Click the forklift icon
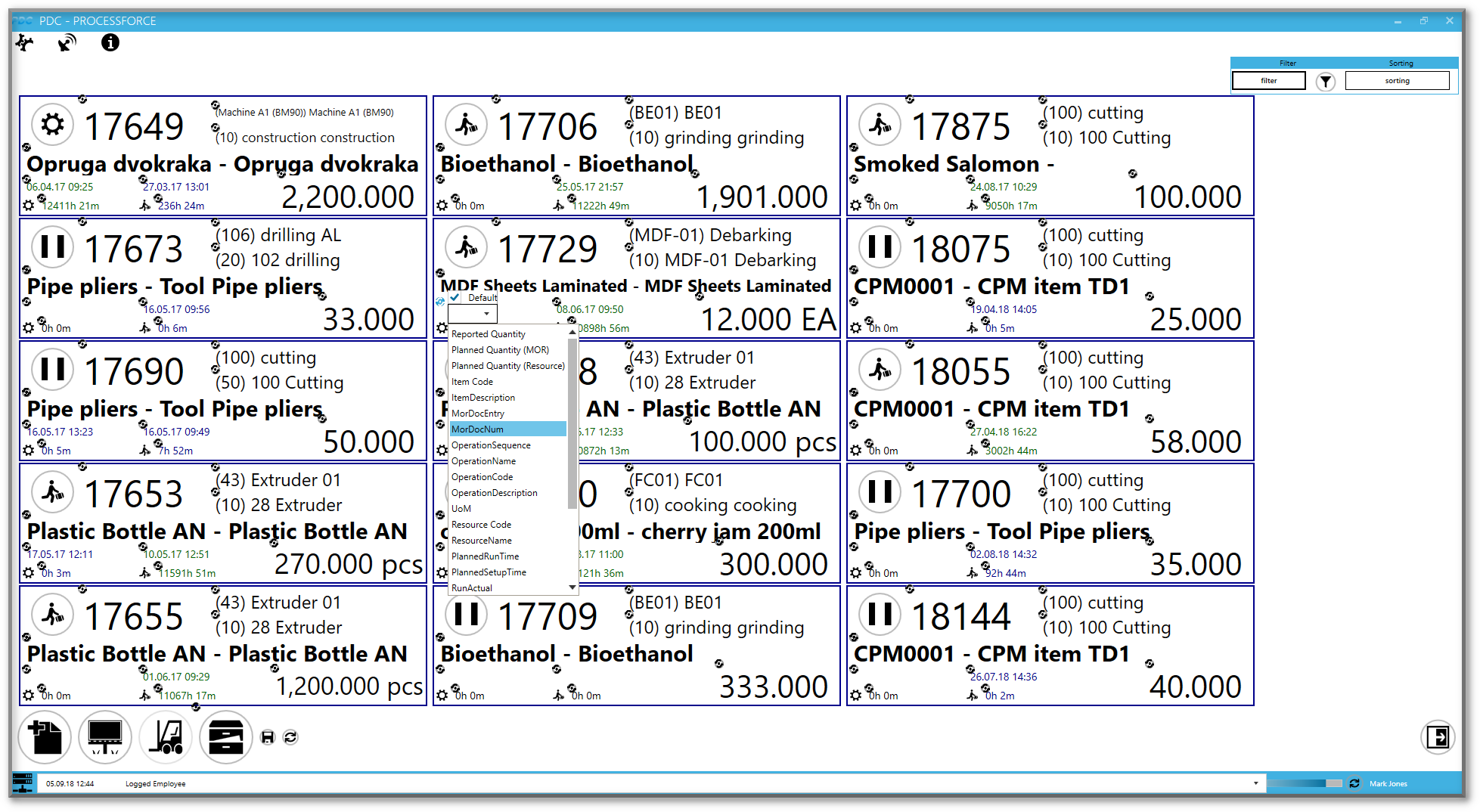The width and height of the screenshot is (1480, 812). [x=166, y=737]
